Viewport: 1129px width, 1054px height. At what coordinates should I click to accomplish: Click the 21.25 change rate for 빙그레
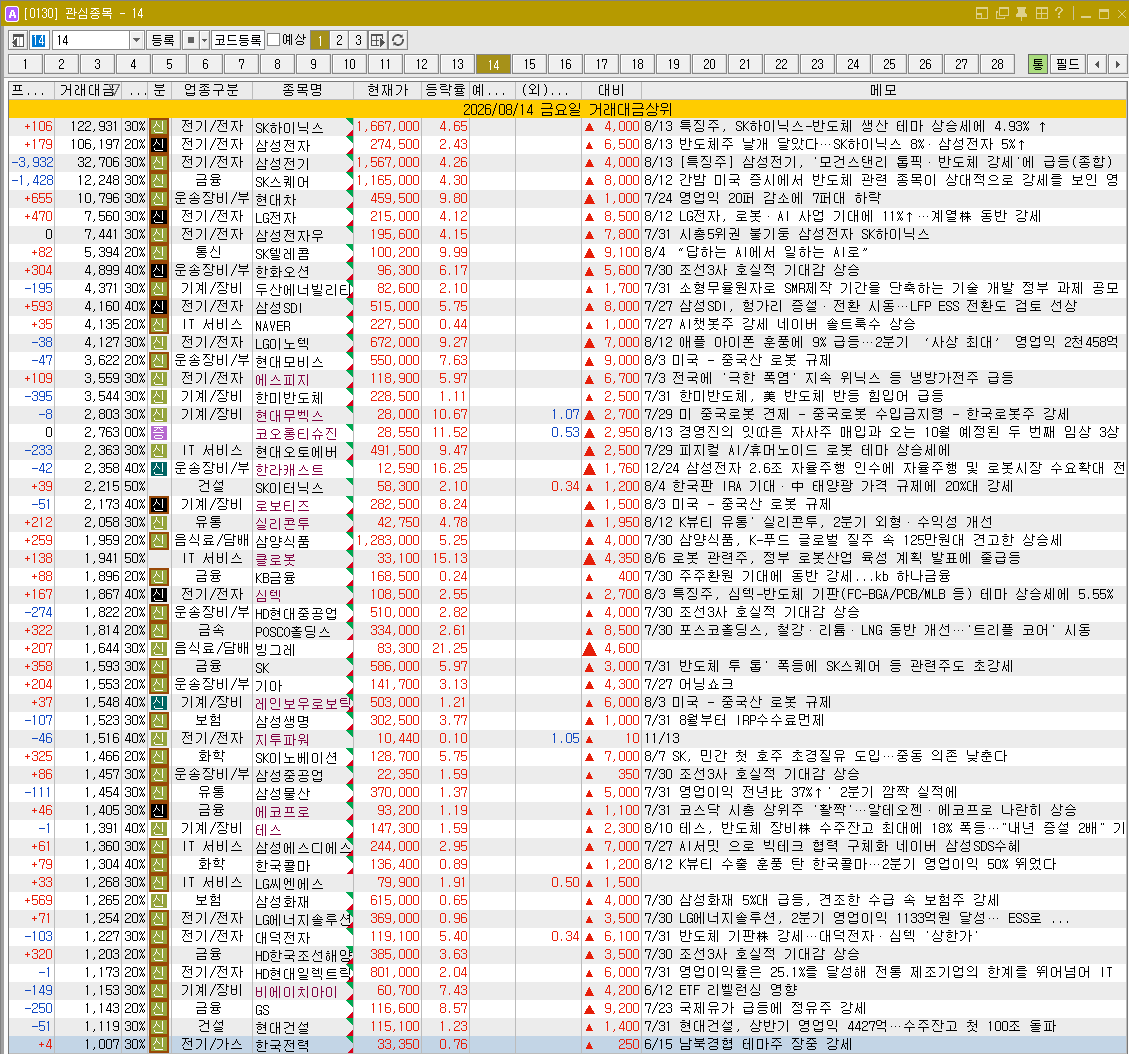pos(450,649)
